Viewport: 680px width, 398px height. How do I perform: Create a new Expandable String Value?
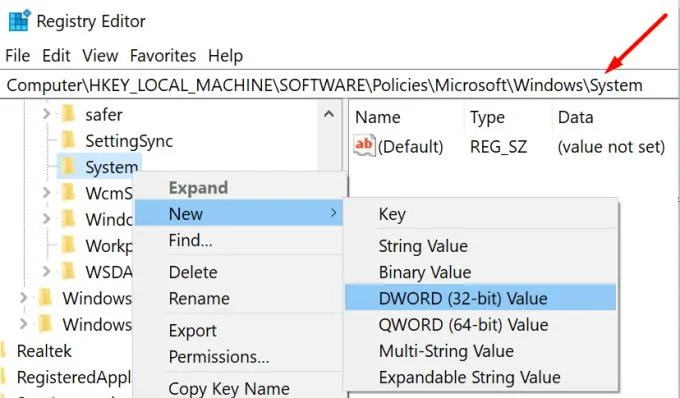[x=469, y=377]
